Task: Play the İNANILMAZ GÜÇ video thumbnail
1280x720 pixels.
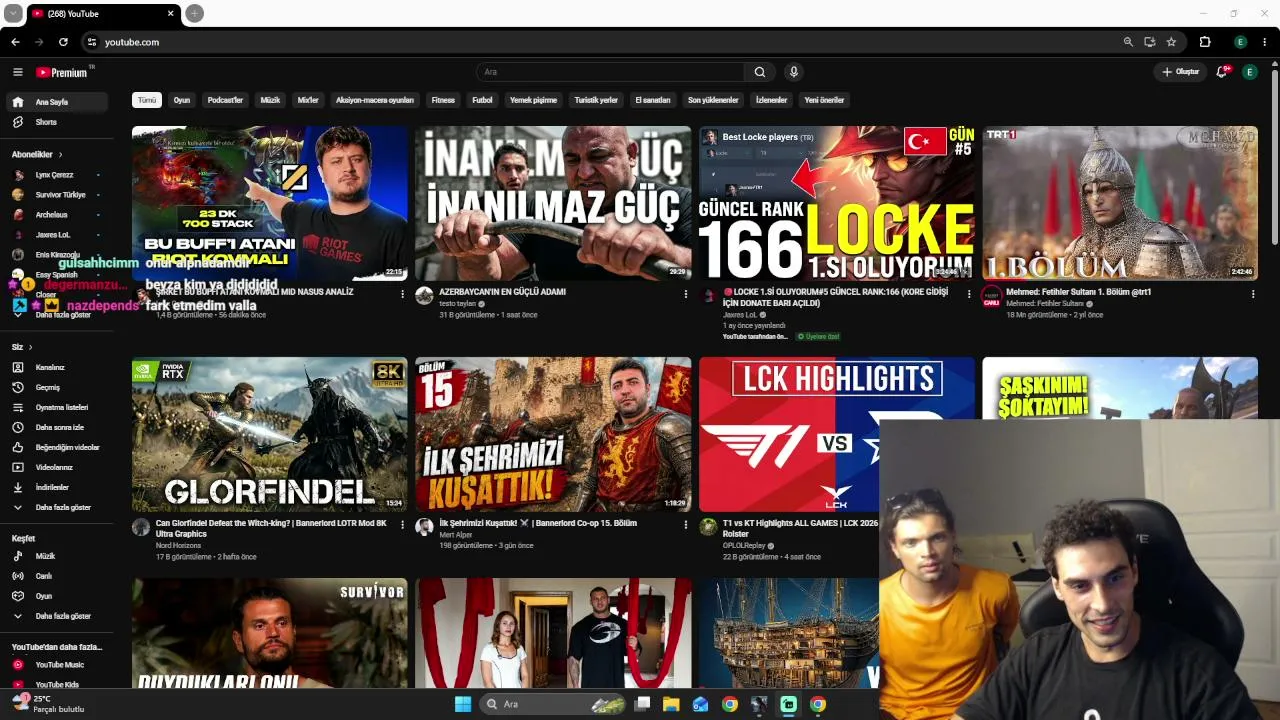Action: [553, 203]
